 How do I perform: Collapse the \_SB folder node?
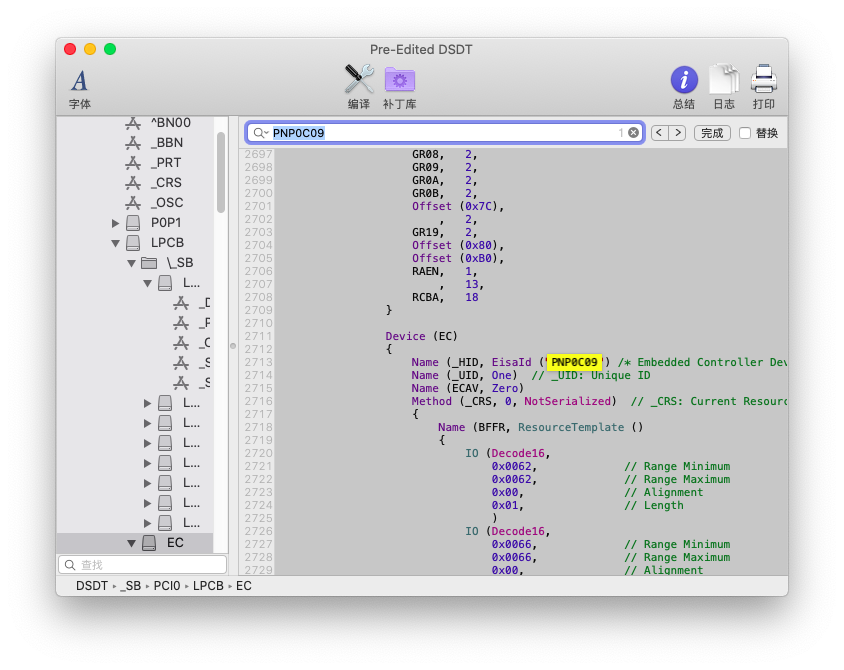[131, 263]
